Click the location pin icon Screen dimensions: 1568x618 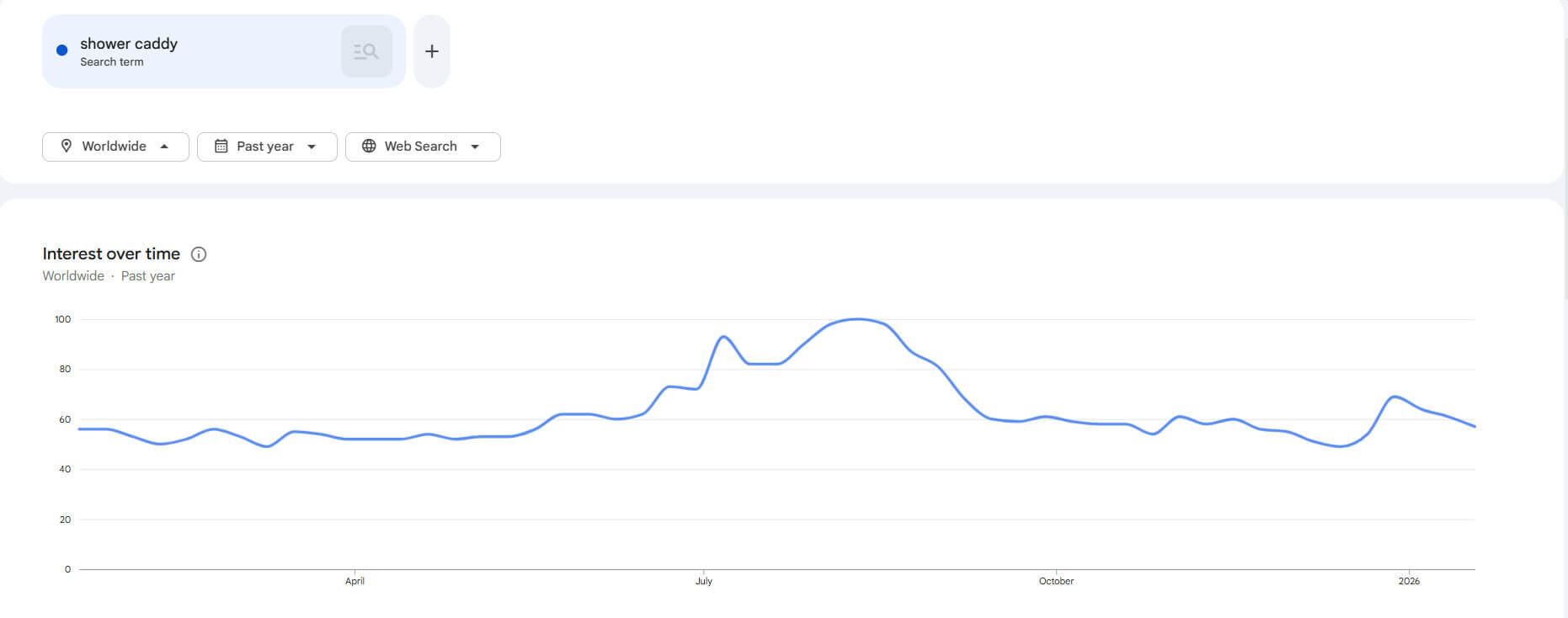point(67,146)
